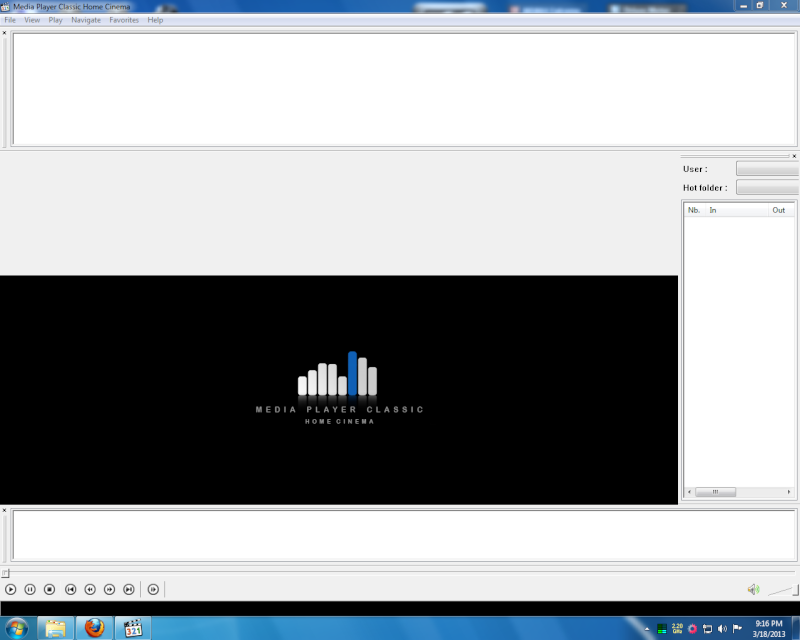This screenshot has width=800, height=640.
Task: Increase playback speed with forward button
Action: click(109, 589)
